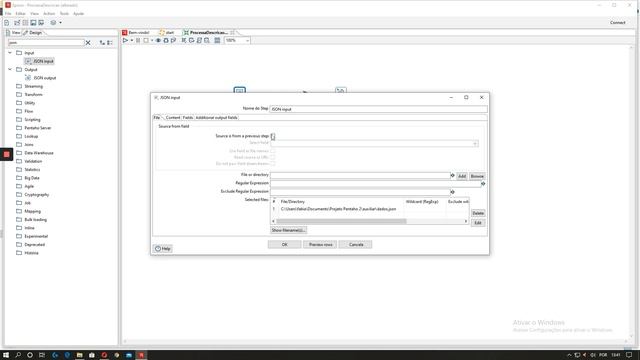This screenshot has height=360, width=640.
Task: Open the Action menu
Action: (49, 13)
